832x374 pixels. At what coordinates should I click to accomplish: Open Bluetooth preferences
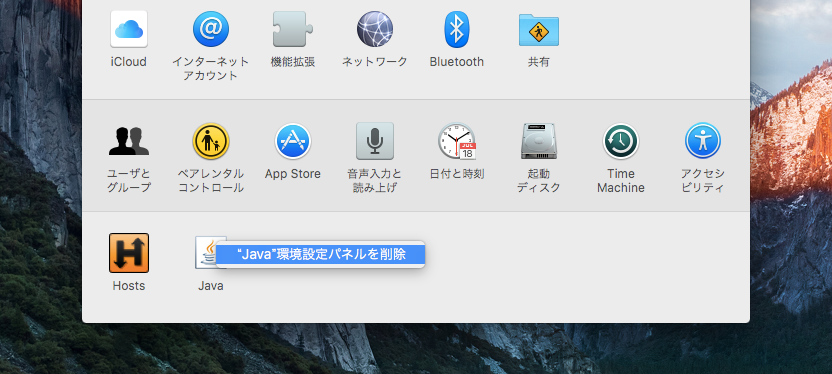tap(456, 29)
